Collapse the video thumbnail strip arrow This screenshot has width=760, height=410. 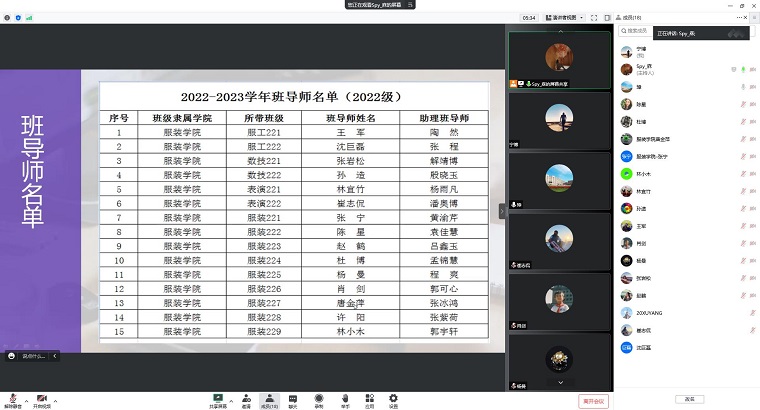pyautogui.click(x=502, y=211)
